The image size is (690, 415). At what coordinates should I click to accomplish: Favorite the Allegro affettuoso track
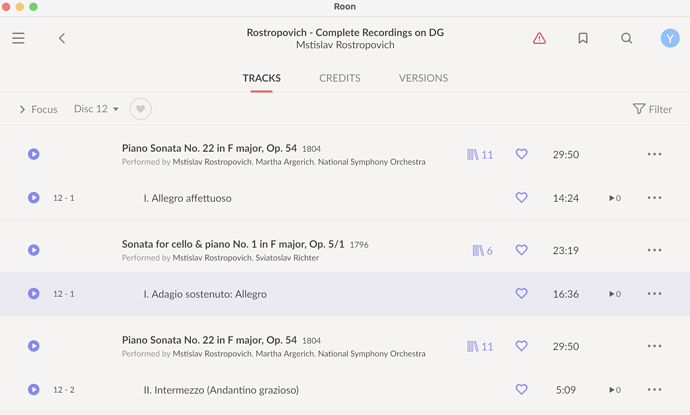pyautogui.click(x=521, y=198)
